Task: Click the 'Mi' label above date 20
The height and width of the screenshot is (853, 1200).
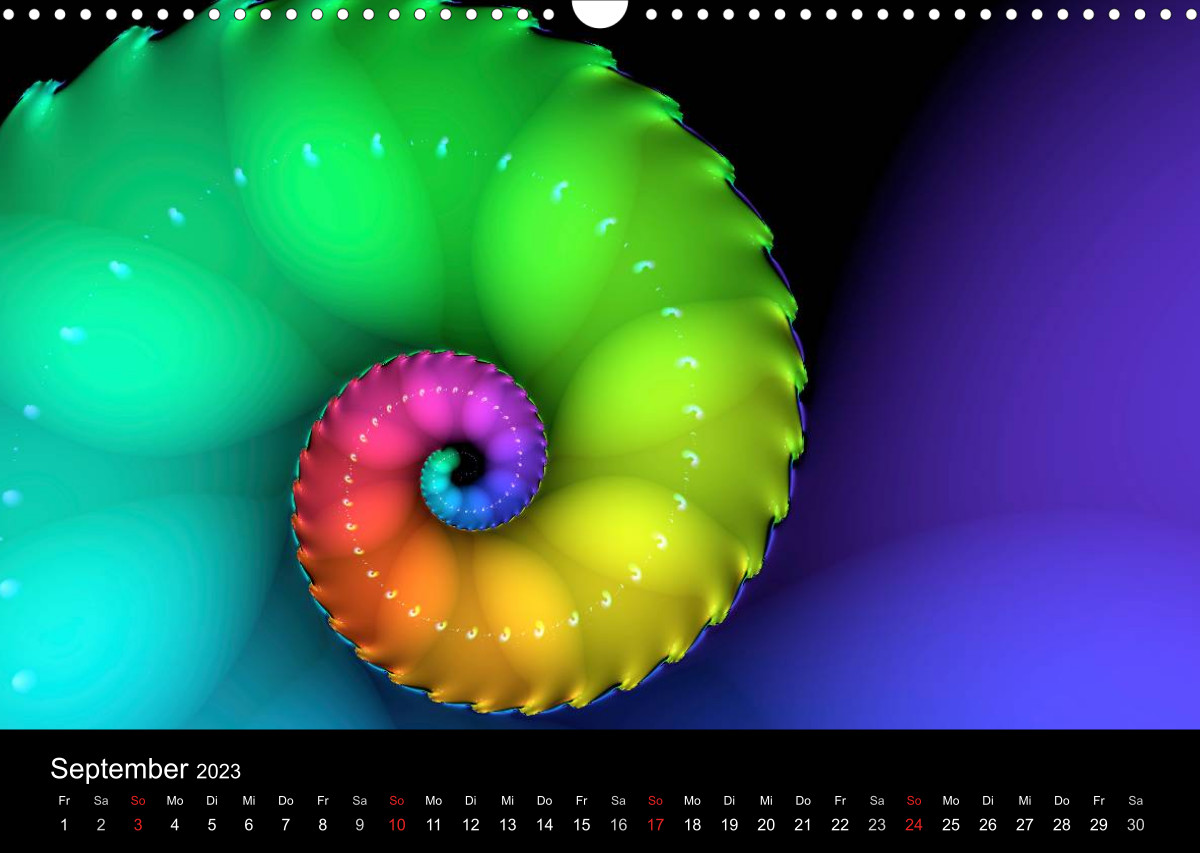Action: pos(766,801)
